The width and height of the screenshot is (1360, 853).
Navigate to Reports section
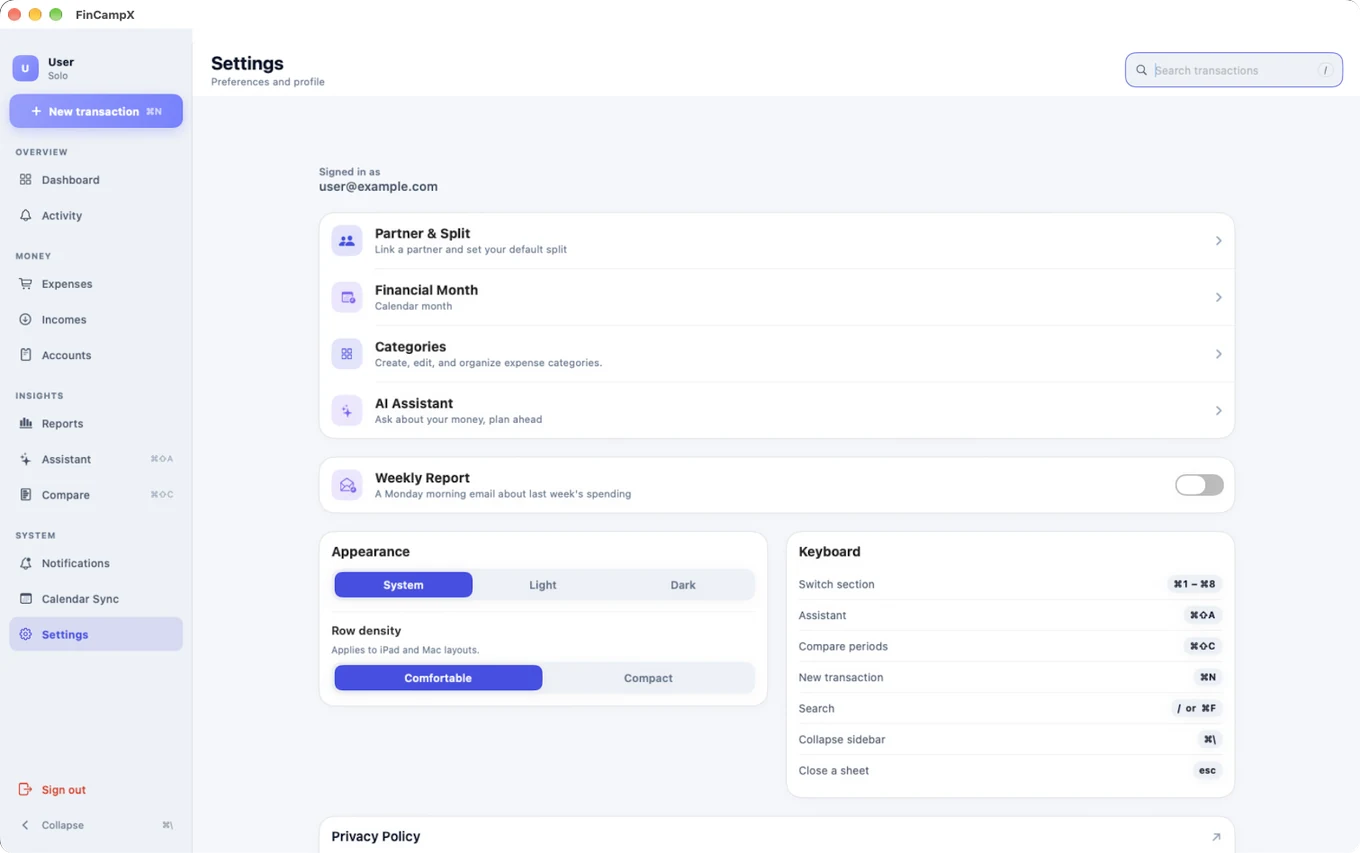coord(96,424)
